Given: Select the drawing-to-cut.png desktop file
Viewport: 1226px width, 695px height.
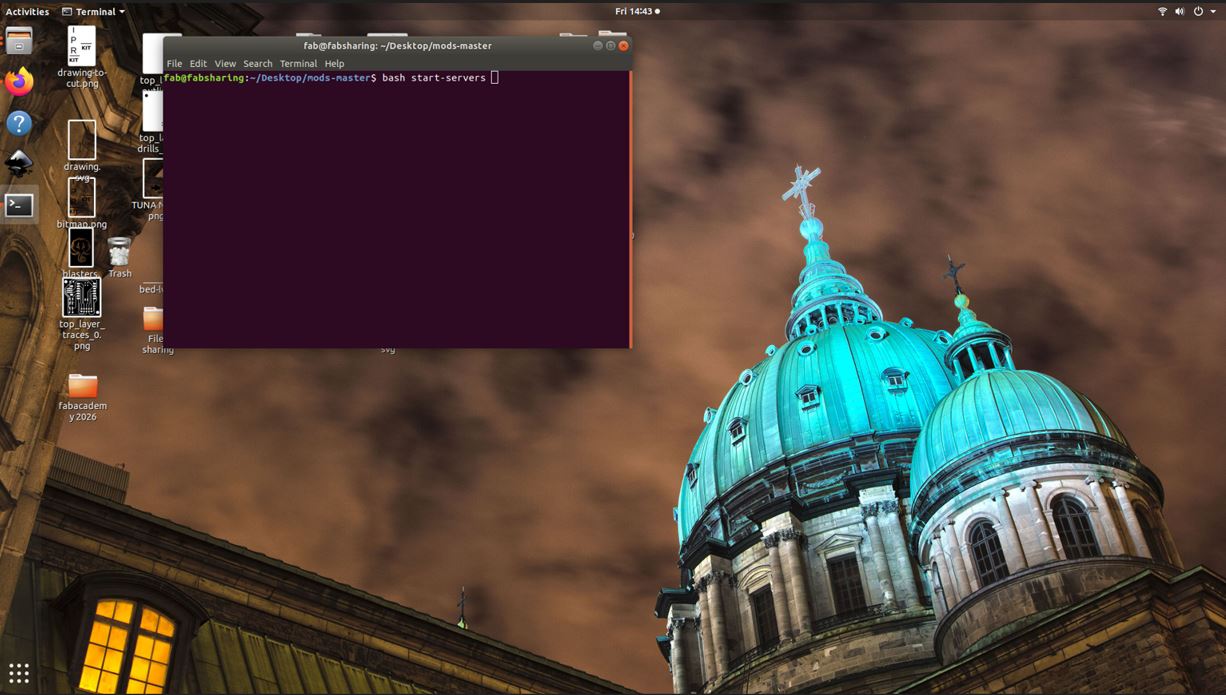Looking at the screenshot, I should (81, 56).
